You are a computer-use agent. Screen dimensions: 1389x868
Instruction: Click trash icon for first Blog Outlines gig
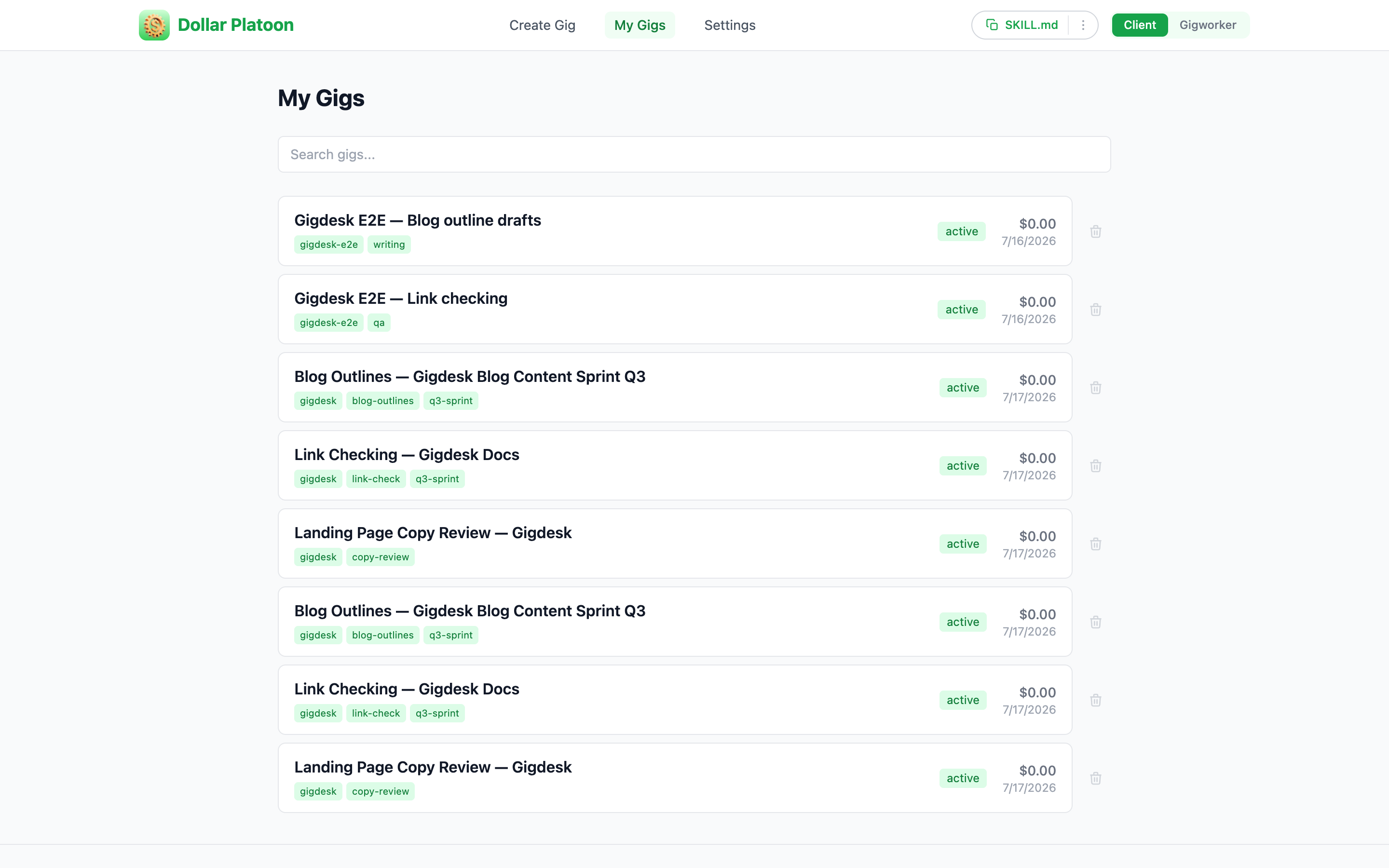click(x=1096, y=388)
